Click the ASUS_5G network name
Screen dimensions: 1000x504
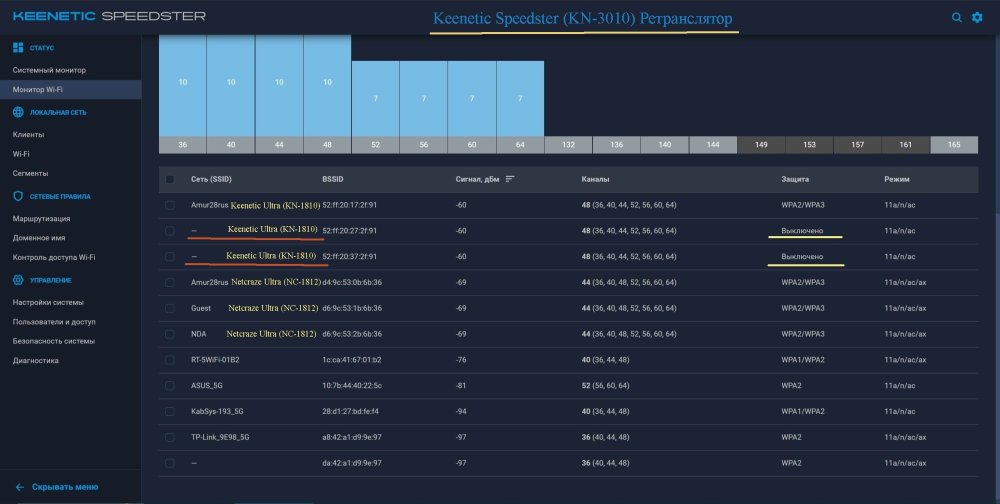[x=207, y=386]
